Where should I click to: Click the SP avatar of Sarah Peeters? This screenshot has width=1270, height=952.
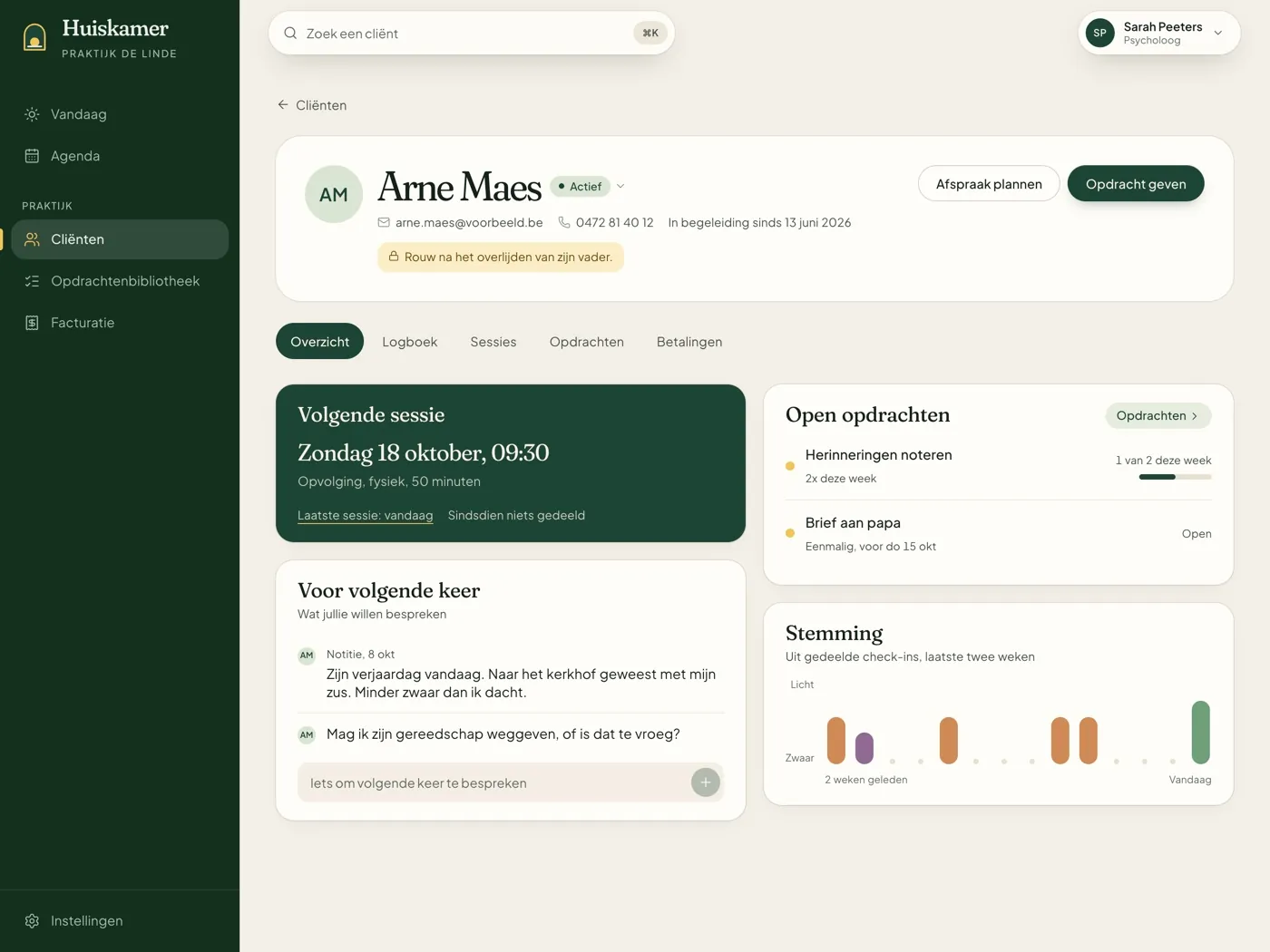click(x=1100, y=33)
